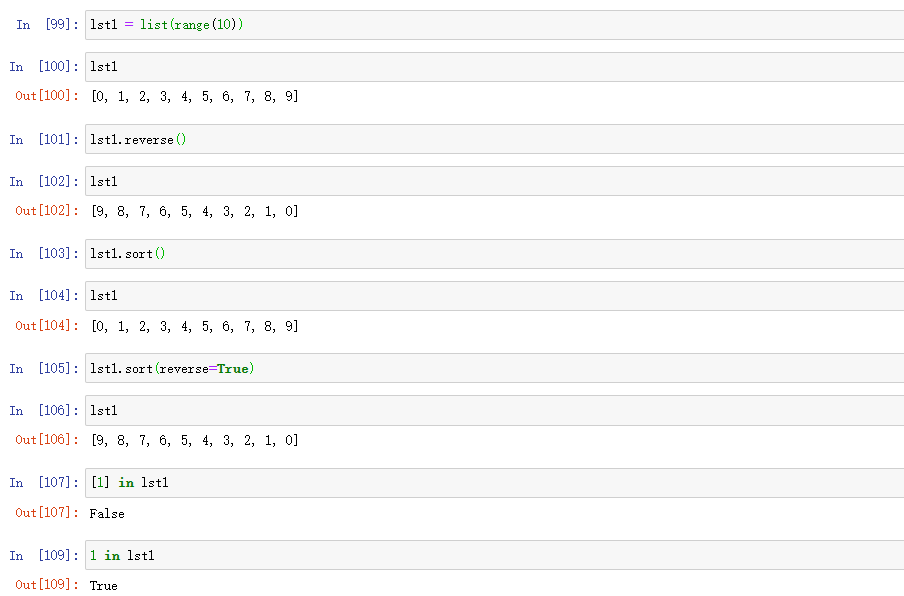Click the In [99] prompt label
The width and height of the screenshot is (904, 596).
click(x=47, y=25)
